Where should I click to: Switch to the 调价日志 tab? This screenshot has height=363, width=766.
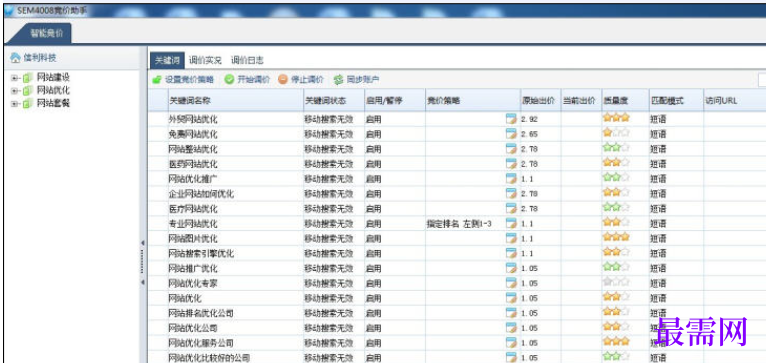[247, 61]
